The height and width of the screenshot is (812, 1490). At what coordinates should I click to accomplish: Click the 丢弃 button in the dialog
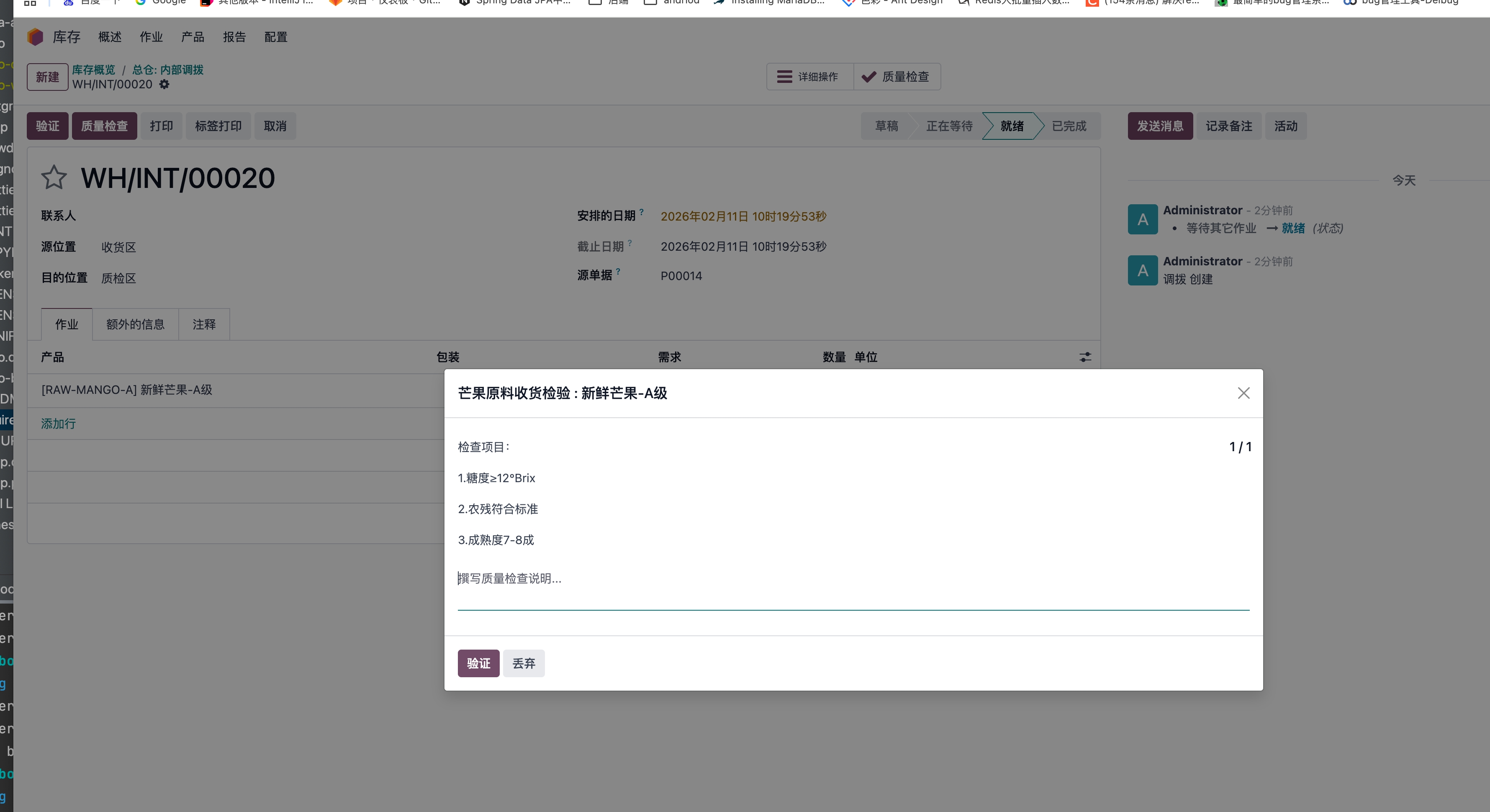(x=524, y=663)
